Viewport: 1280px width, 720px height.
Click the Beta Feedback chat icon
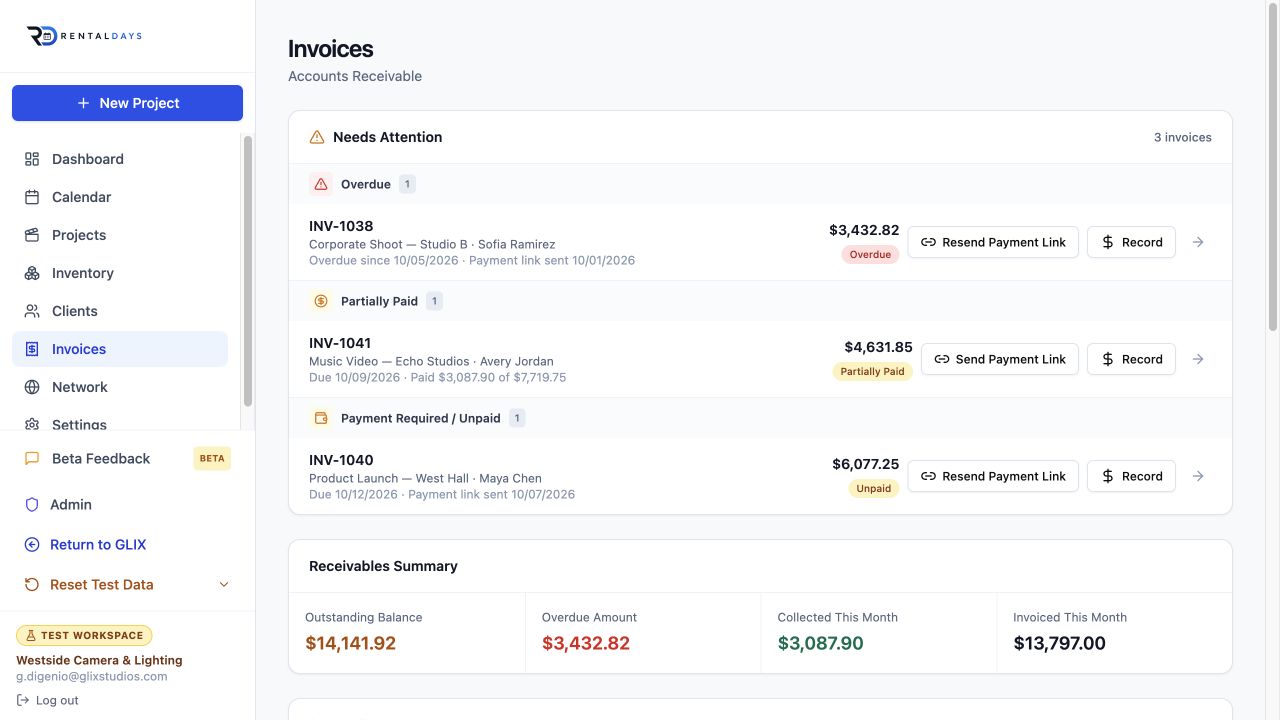(32, 458)
